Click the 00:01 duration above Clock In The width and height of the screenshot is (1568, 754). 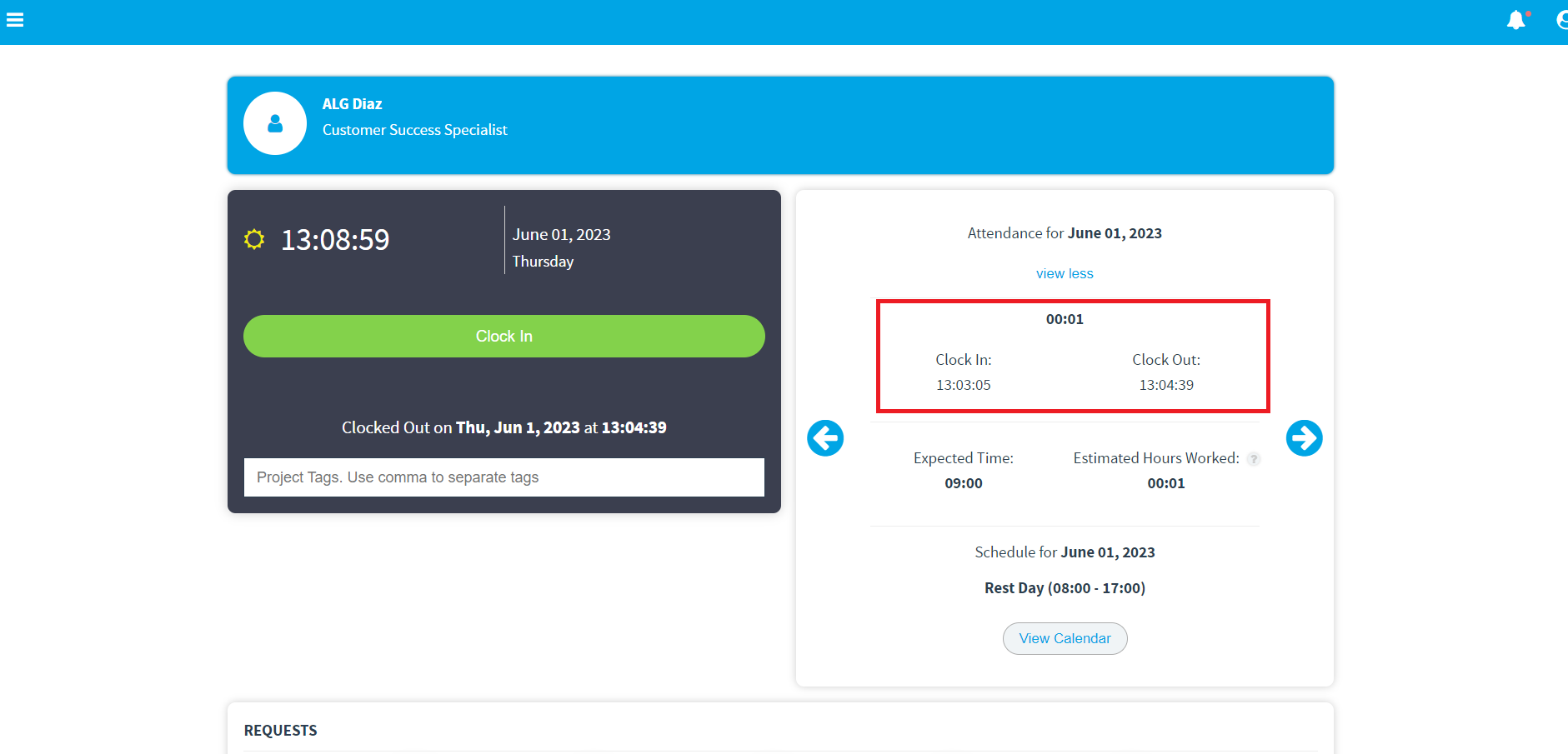[1065, 319]
